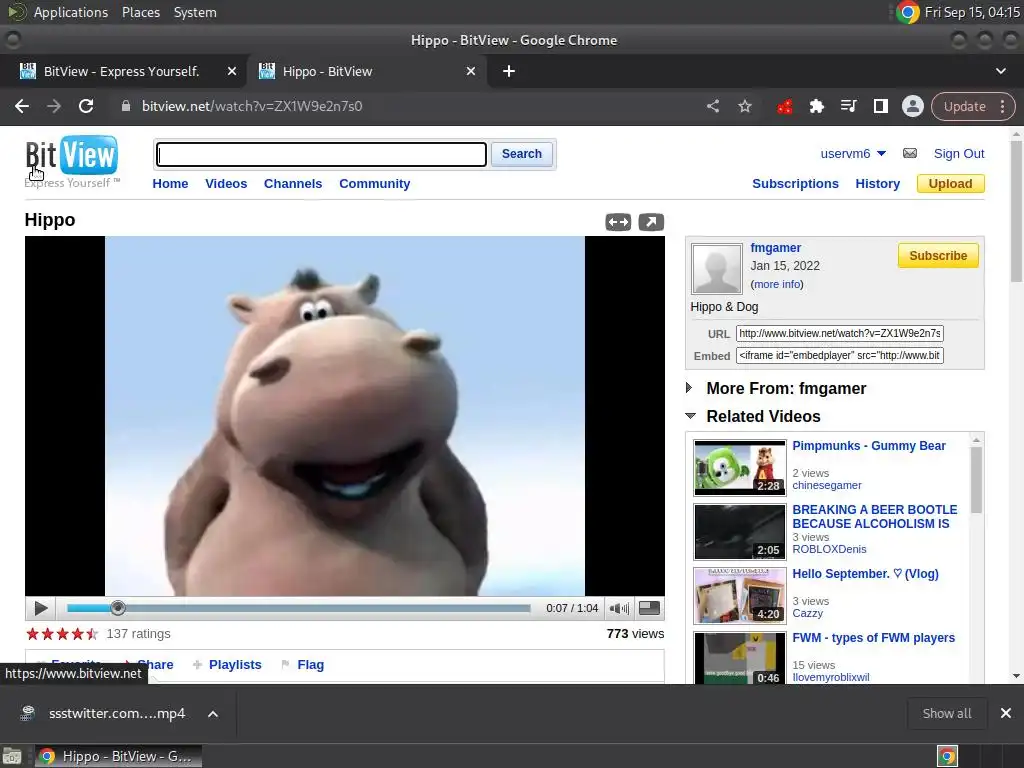Pop out the video player icon
The image size is (1024, 768).
(x=651, y=223)
